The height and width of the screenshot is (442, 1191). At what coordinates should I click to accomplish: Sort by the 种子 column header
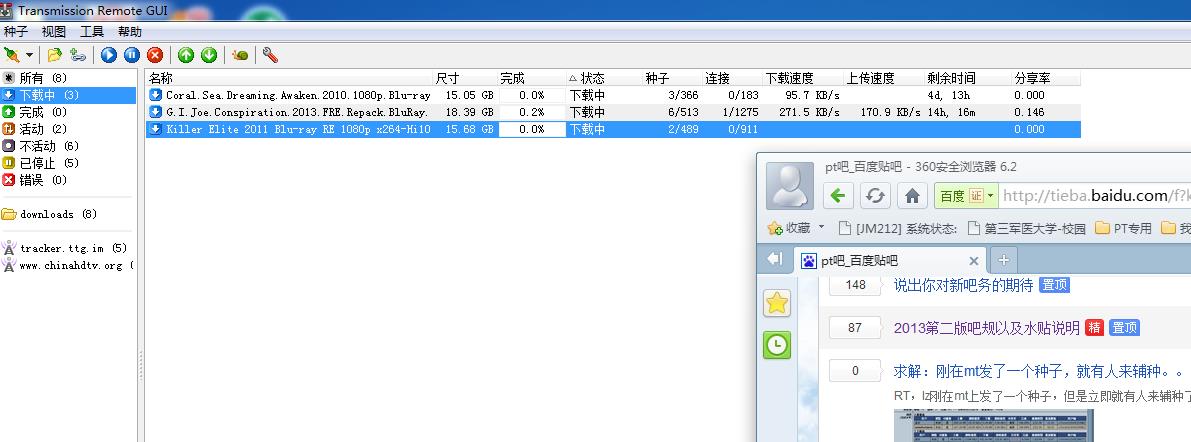[x=672, y=78]
